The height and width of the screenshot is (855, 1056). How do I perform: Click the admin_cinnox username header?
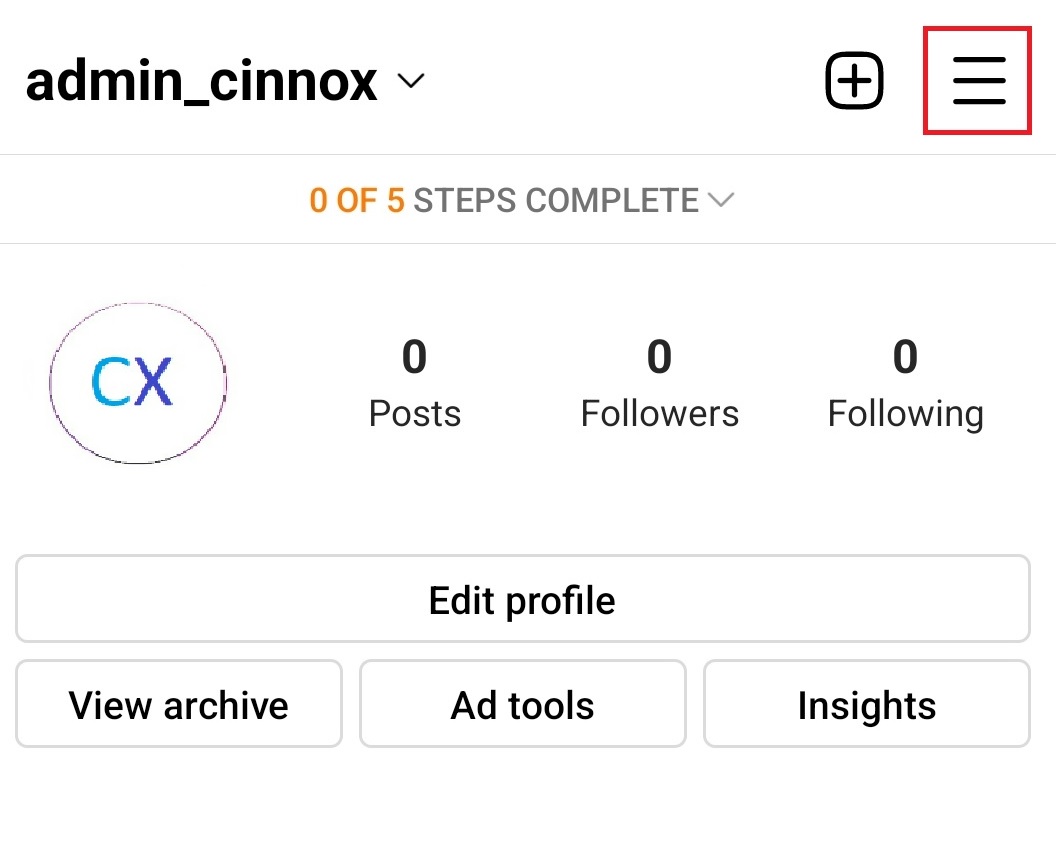(x=201, y=82)
